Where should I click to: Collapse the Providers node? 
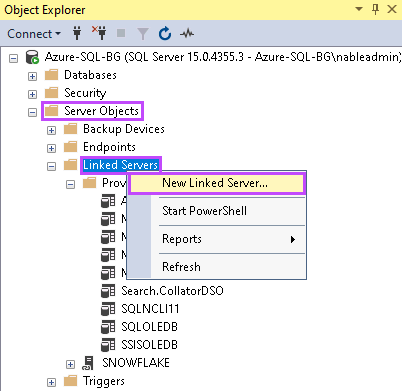(x=70, y=185)
